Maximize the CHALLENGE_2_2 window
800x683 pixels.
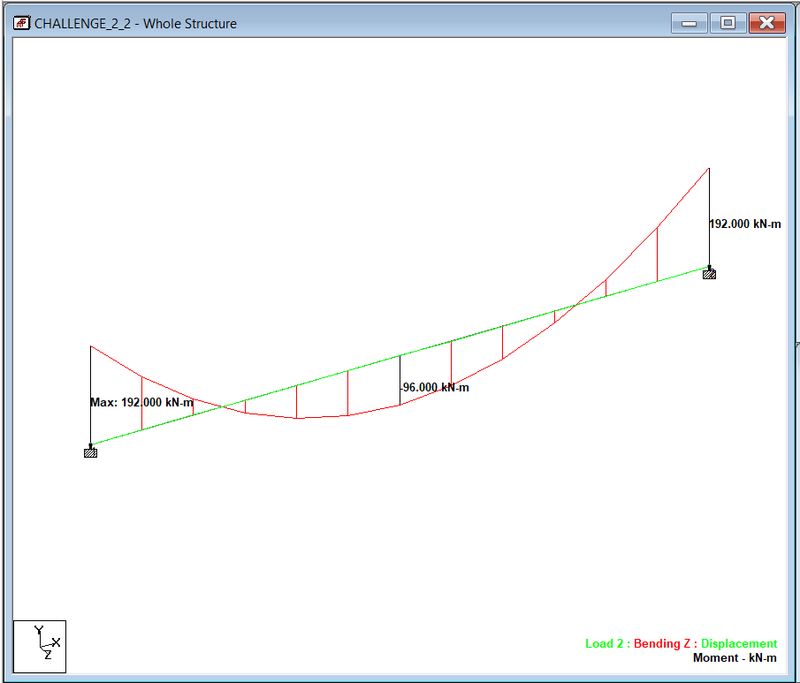click(x=728, y=23)
